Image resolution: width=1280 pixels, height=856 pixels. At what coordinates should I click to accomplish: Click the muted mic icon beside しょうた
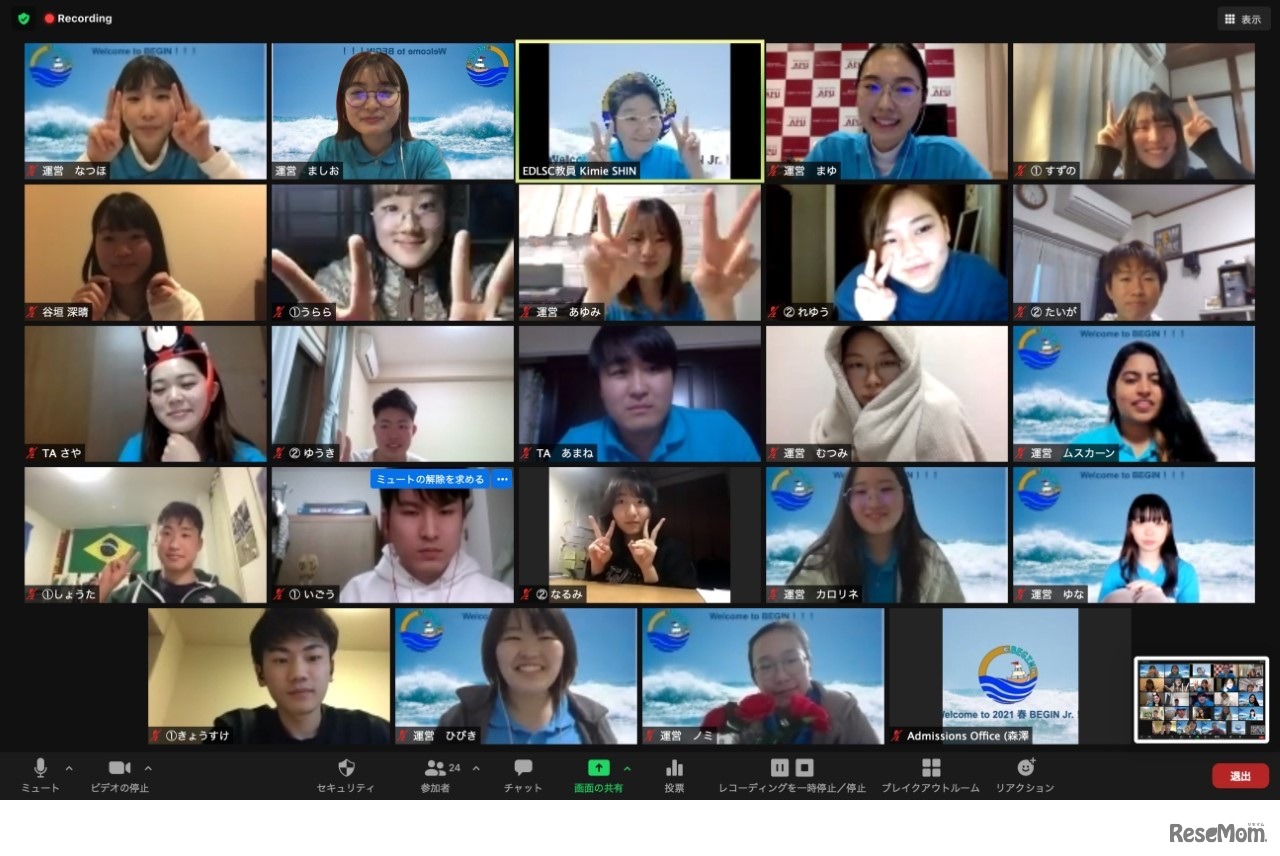[x=32, y=594]
